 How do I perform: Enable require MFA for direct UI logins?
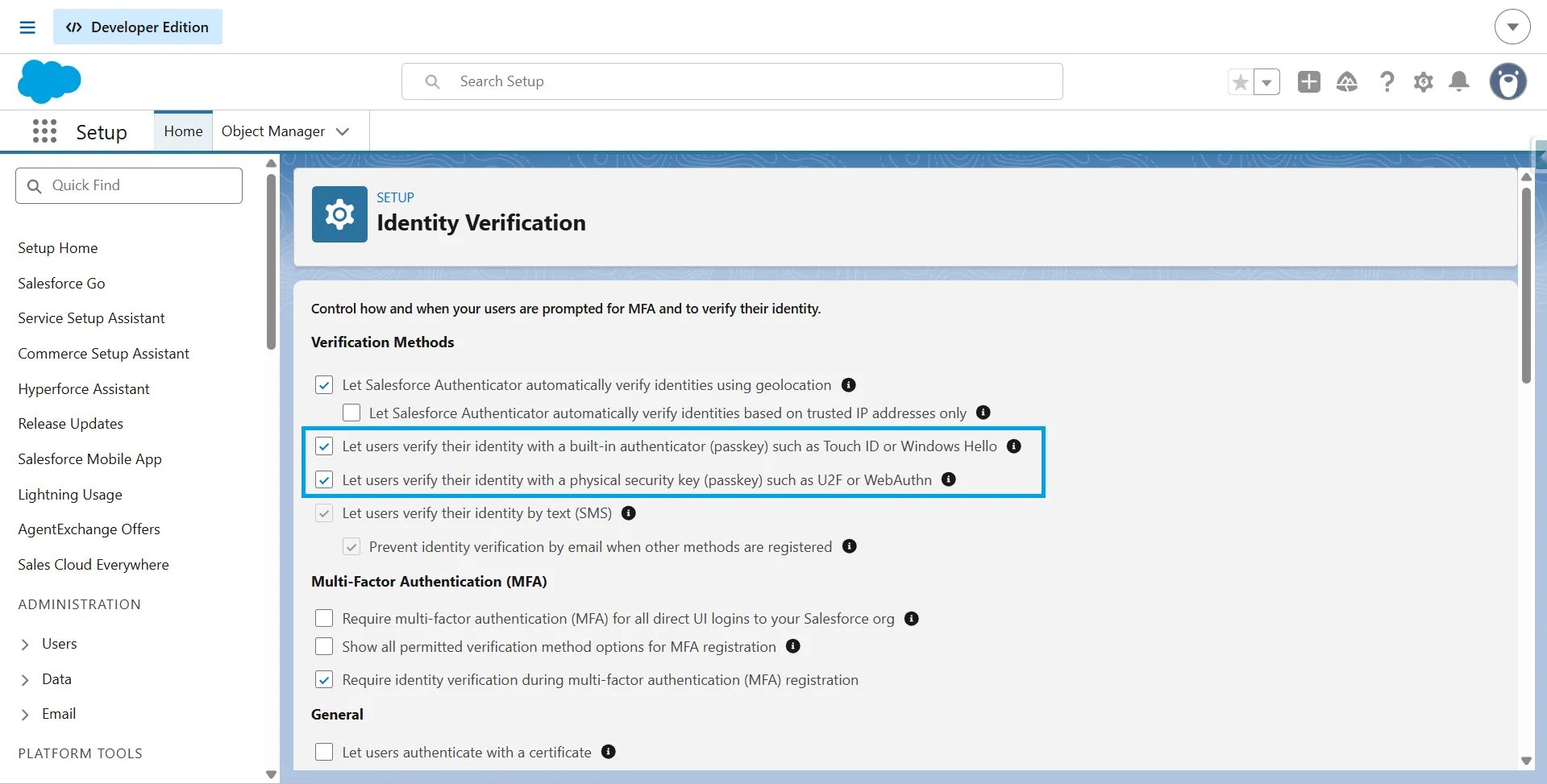tap(324, 618)
